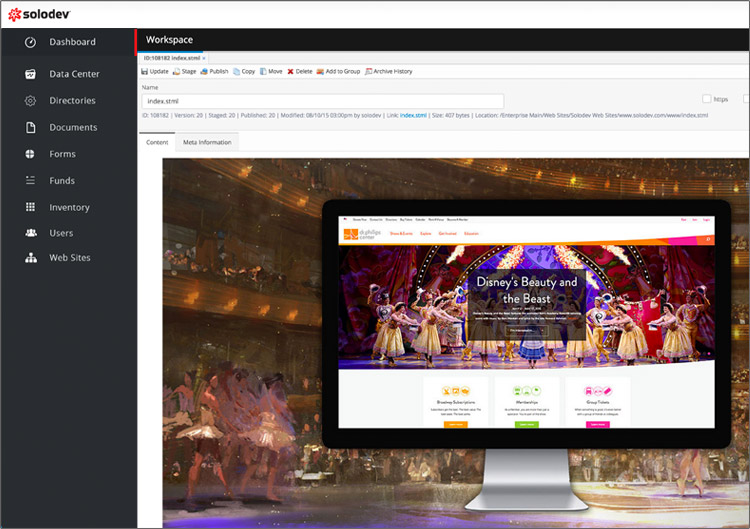Switch to the Content tab
This screenshot has width=750, height=529.
coord(157,142)
